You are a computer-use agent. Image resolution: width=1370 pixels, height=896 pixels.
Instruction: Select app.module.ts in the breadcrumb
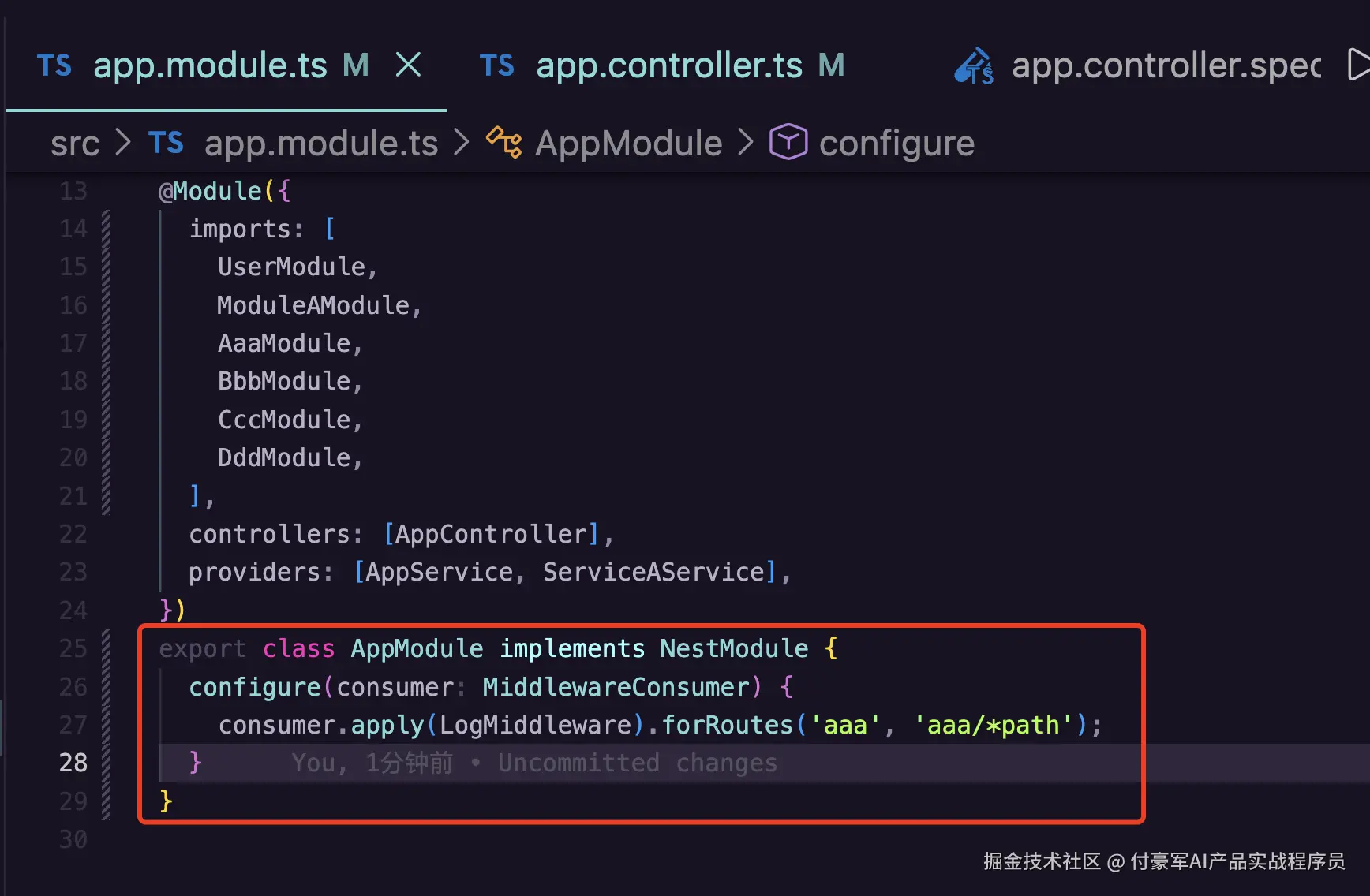(321, 144)
